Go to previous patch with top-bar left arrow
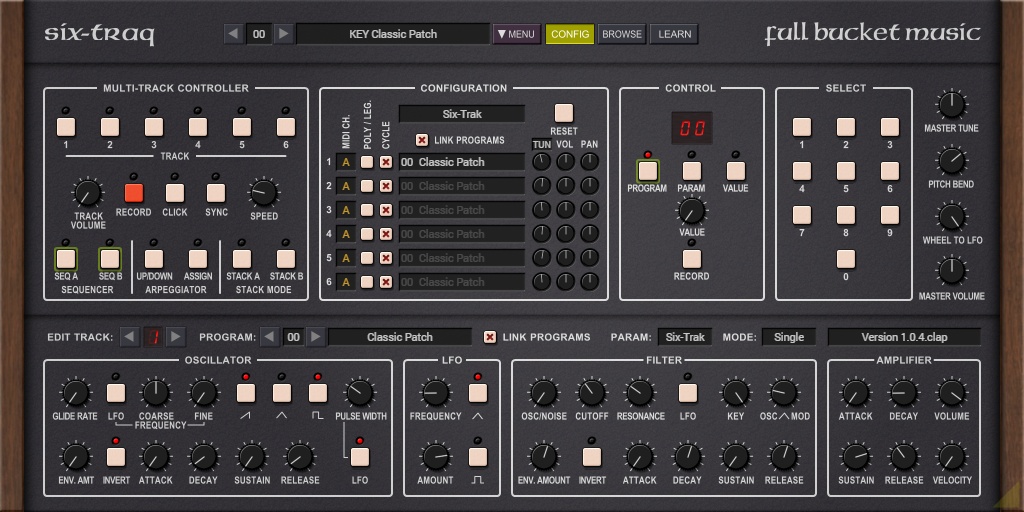The height and width of the screenshot is (512, 1024). 234,34
